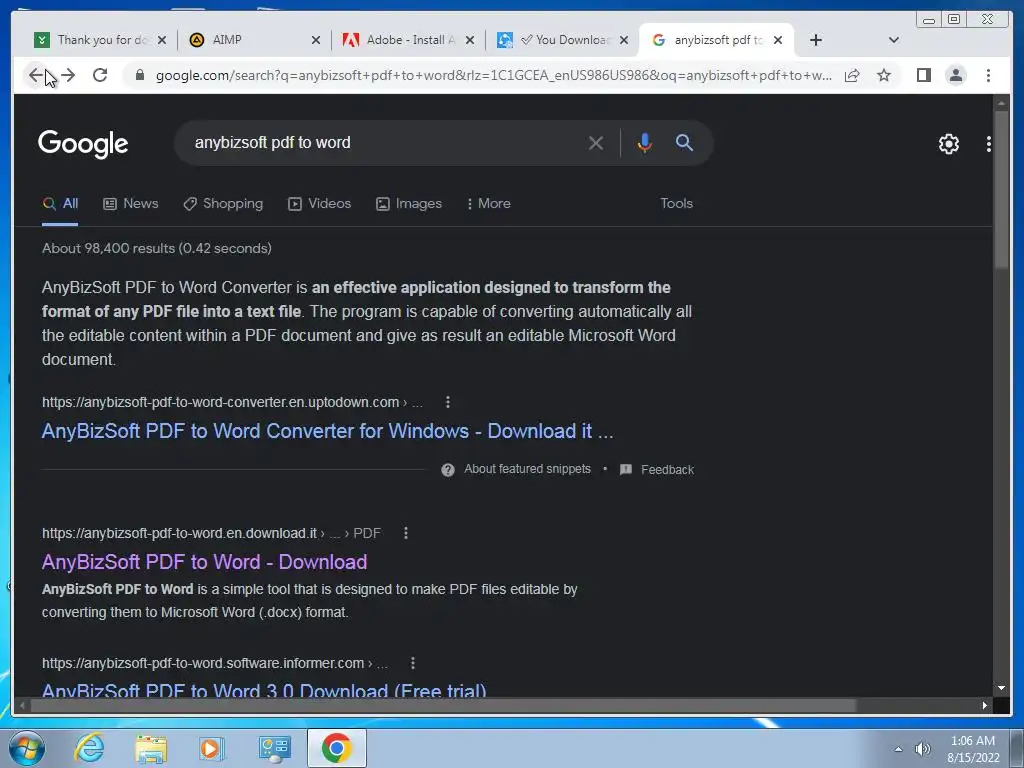Viewport: 1024px width, 768px height.
Task: Click the Google logo
Action: [83, 144]
